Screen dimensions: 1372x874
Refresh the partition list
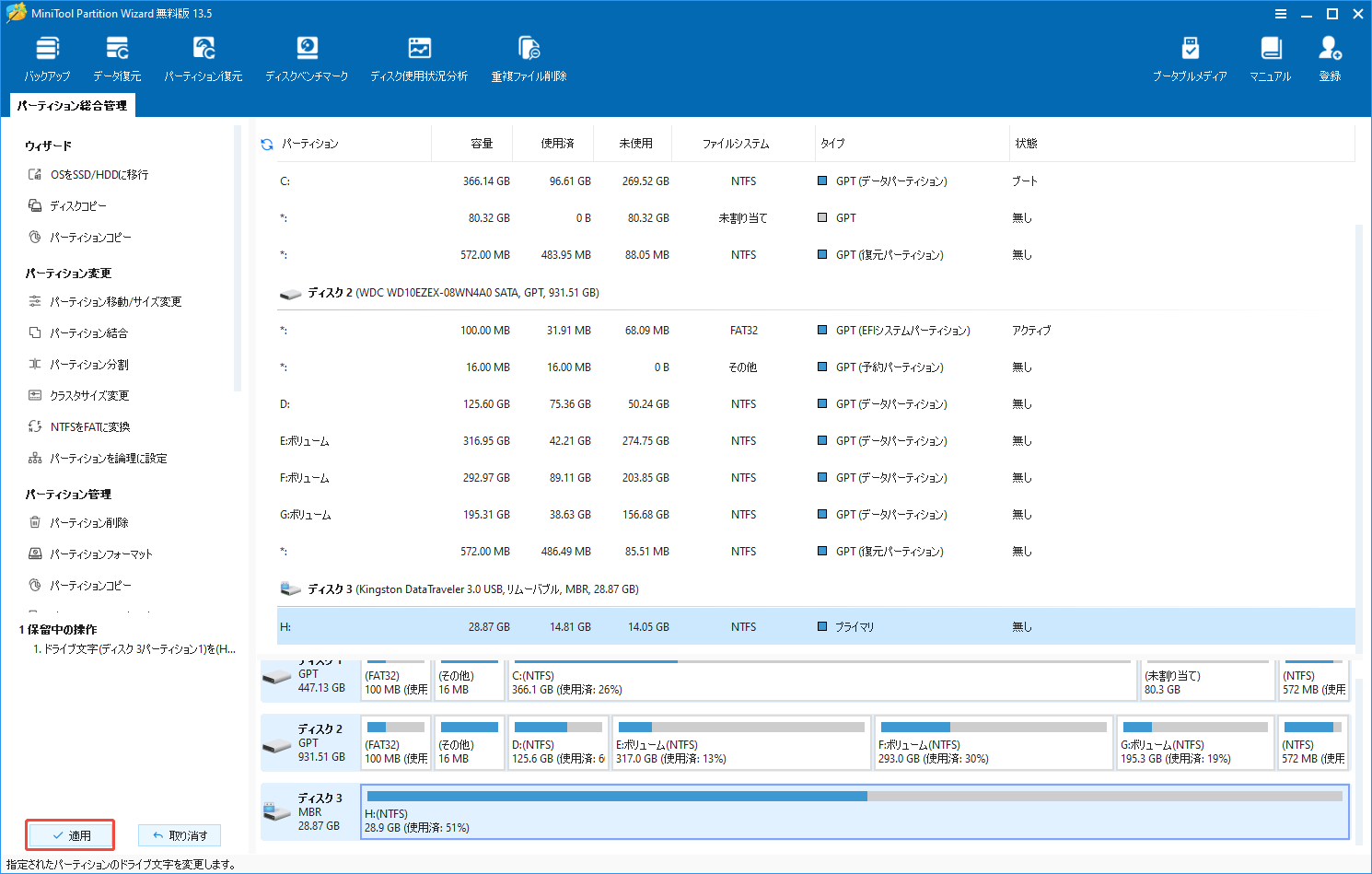point(266,144)
